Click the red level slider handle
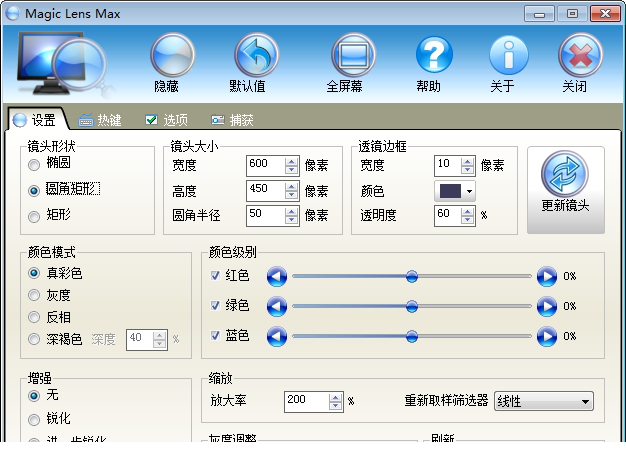The height and width of the screenshot is (459, 626). click(412, 276)
